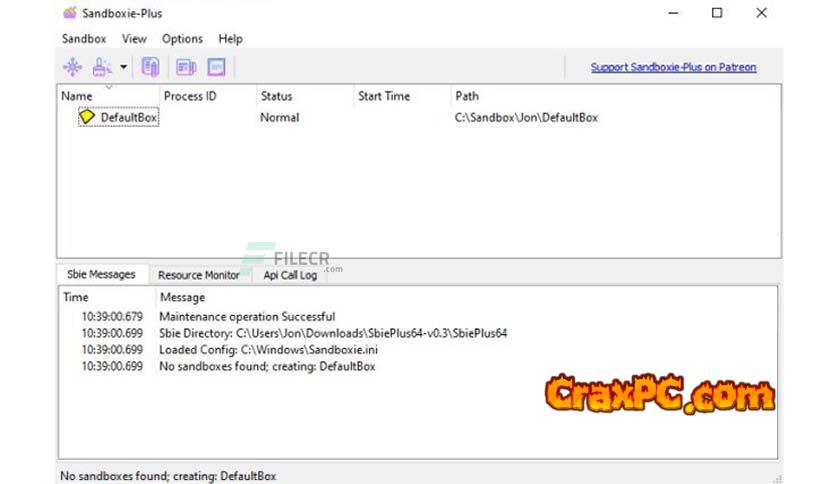Click the status bar message text

[x=168, y=476]
